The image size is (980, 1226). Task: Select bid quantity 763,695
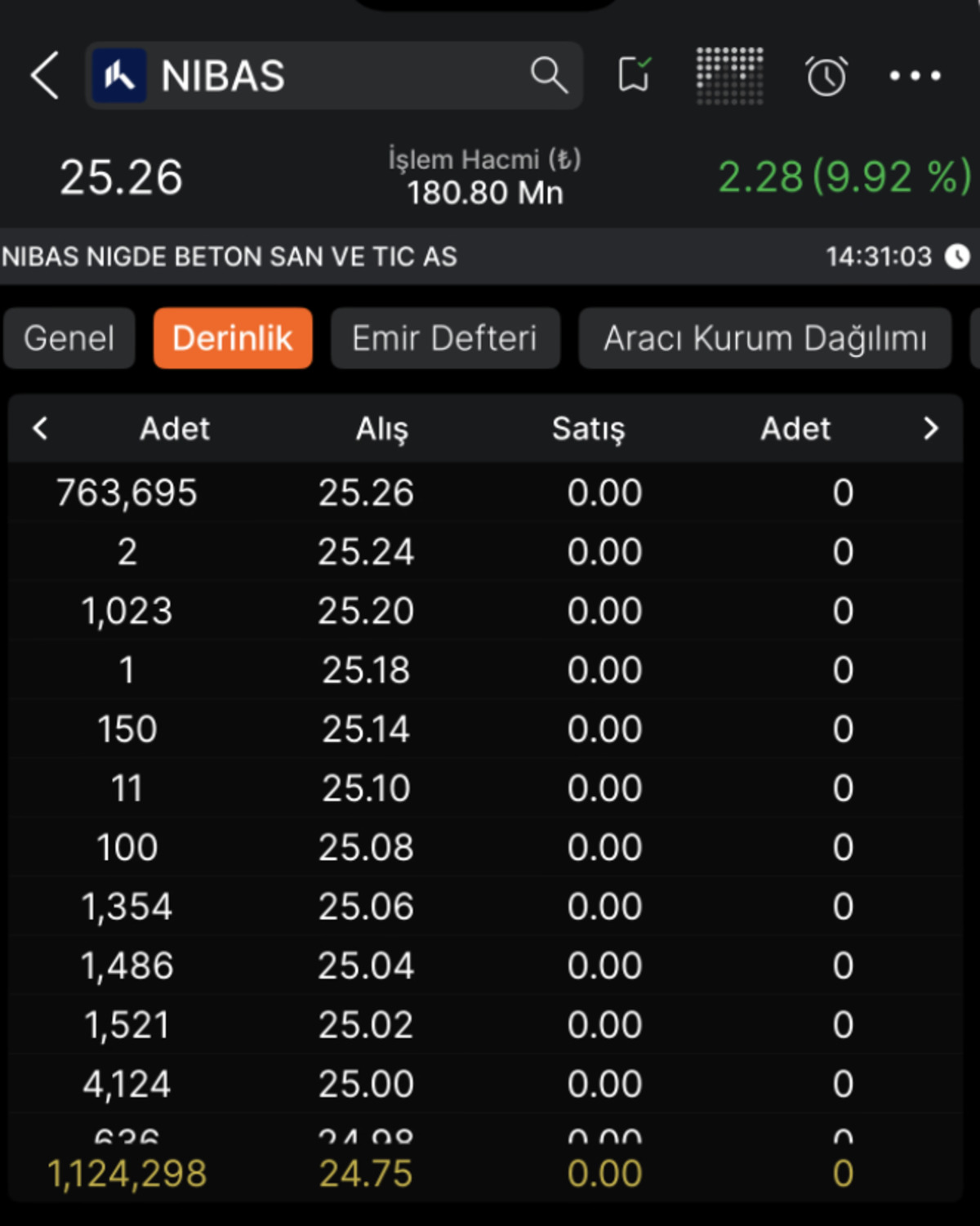127,493
